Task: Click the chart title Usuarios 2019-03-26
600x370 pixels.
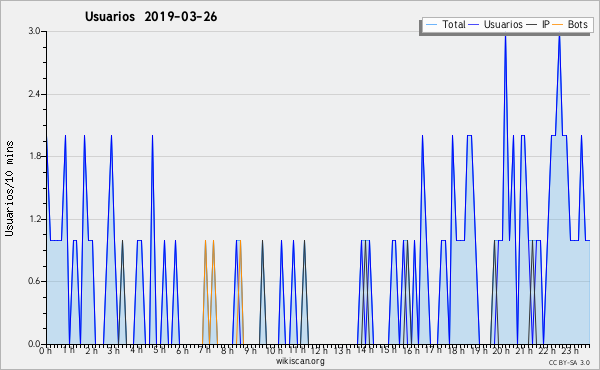Action: [x=151, y=17]
